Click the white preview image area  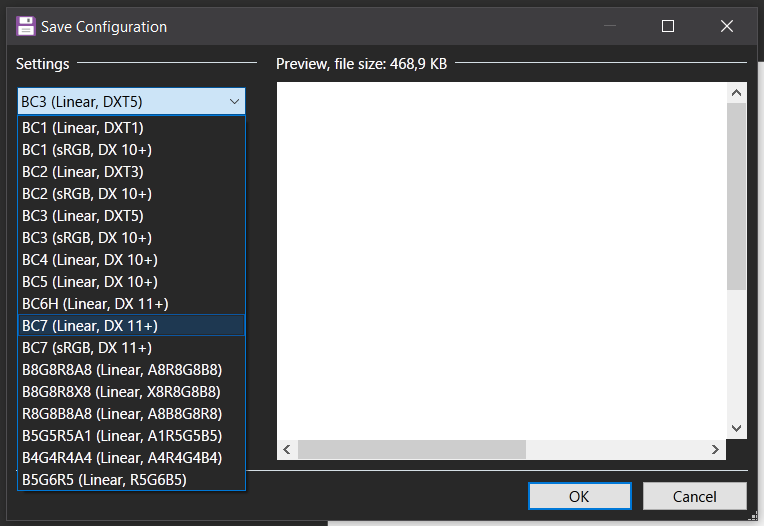tap(502, 261)
